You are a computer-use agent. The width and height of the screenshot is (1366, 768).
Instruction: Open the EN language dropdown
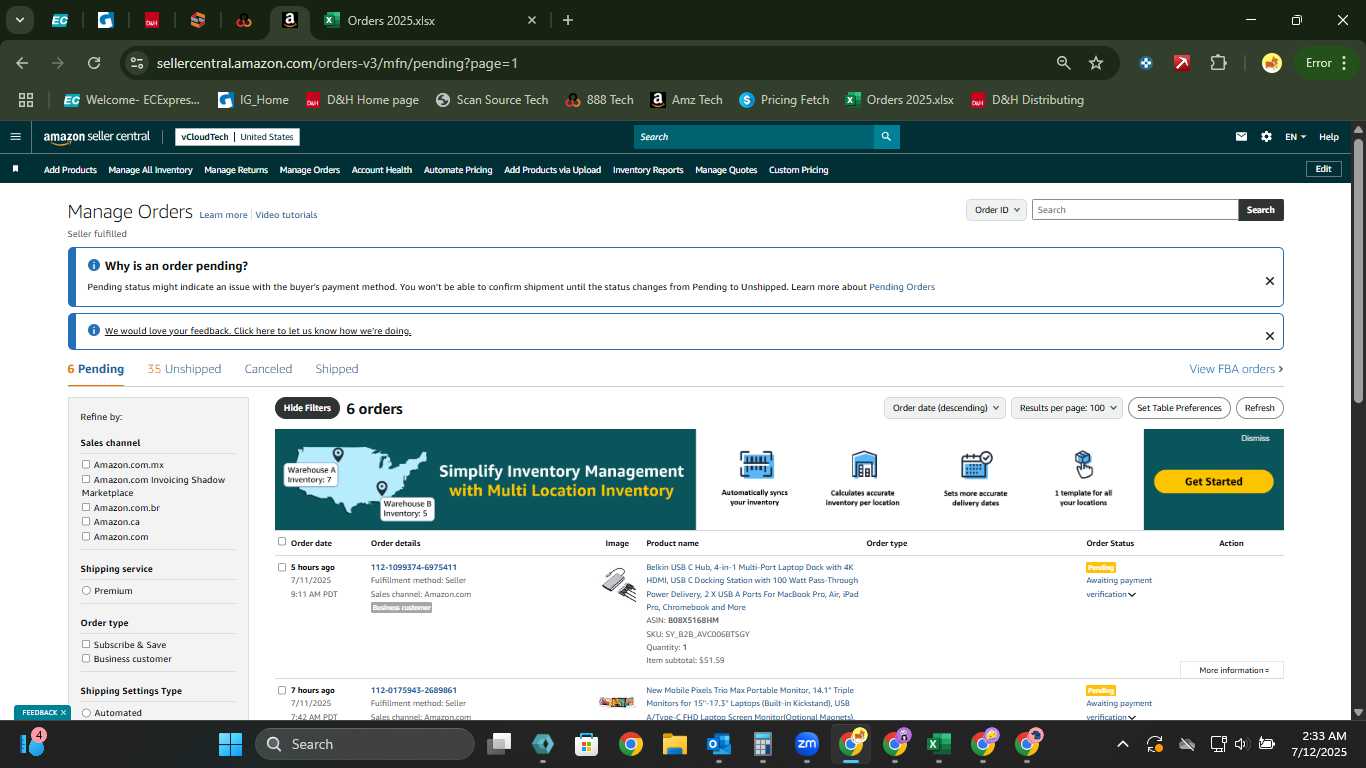click(x=1295, y=137)
